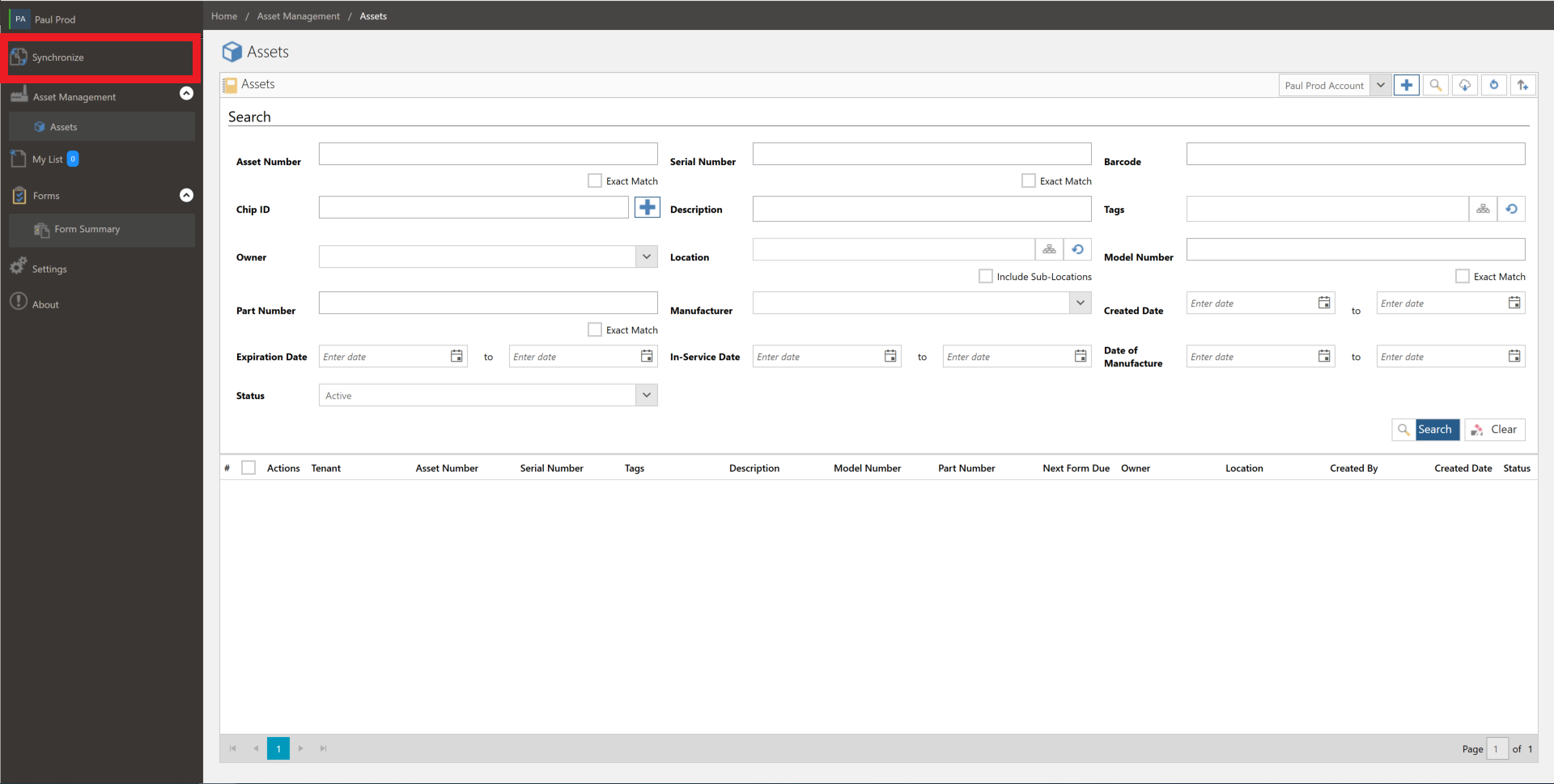The image size is (1554, 784).
Task: Click the up-arrow-with-plus import icon
Action: [1523, 85]
